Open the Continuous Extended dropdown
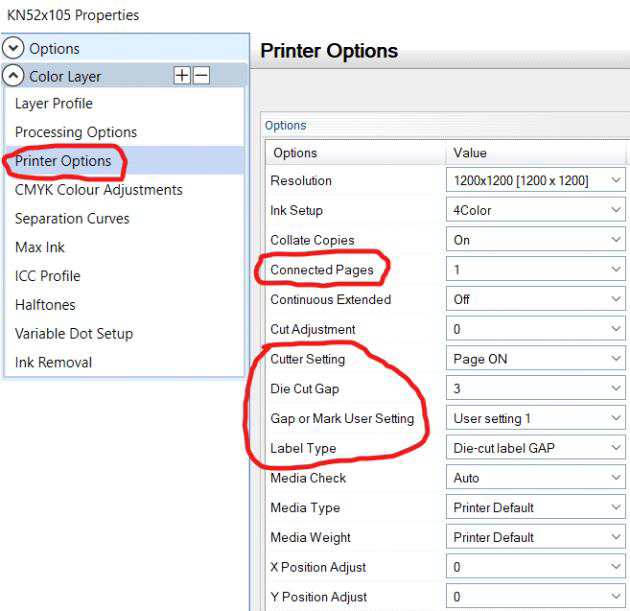The height and width of the screenshot is (611, 630). (536, 299)
